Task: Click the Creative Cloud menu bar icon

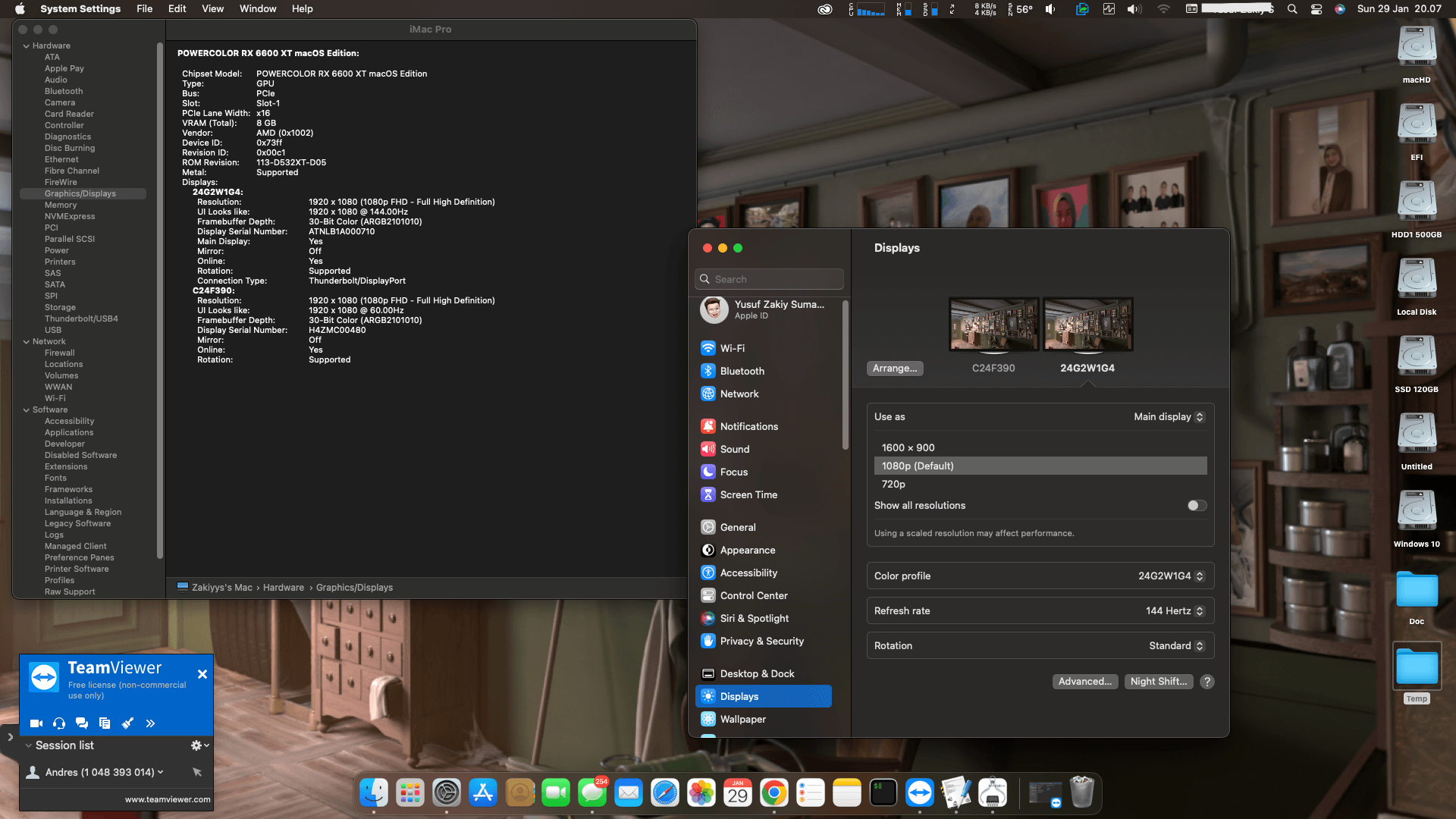Action: [825, 9]
